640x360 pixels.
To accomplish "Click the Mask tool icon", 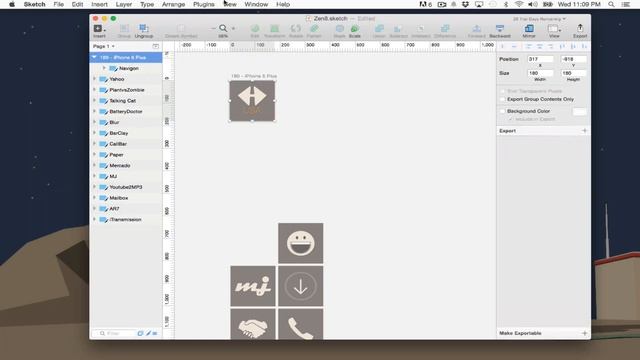I will [339, 29].
